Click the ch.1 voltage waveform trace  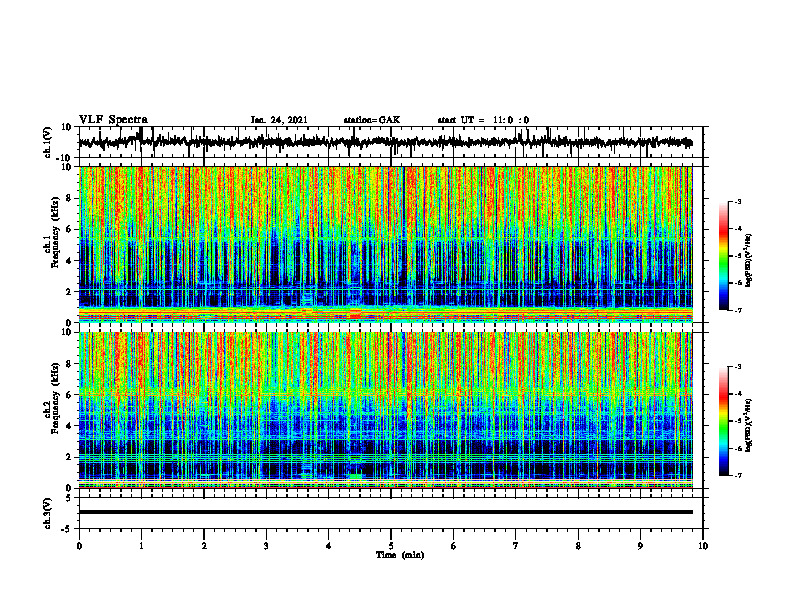click(385, 142)
